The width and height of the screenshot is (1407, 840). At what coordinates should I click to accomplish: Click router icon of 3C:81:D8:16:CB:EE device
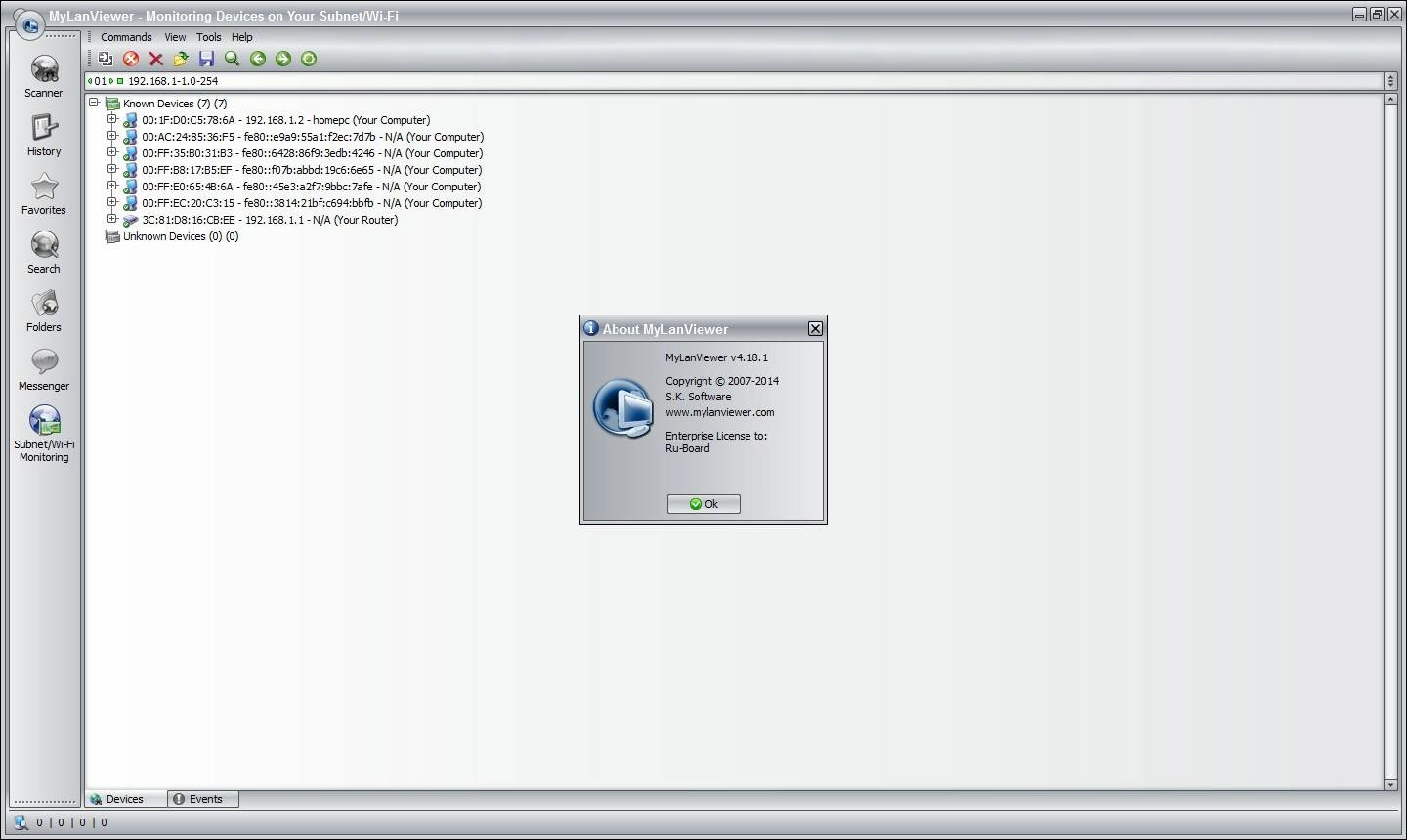[130, 220]
